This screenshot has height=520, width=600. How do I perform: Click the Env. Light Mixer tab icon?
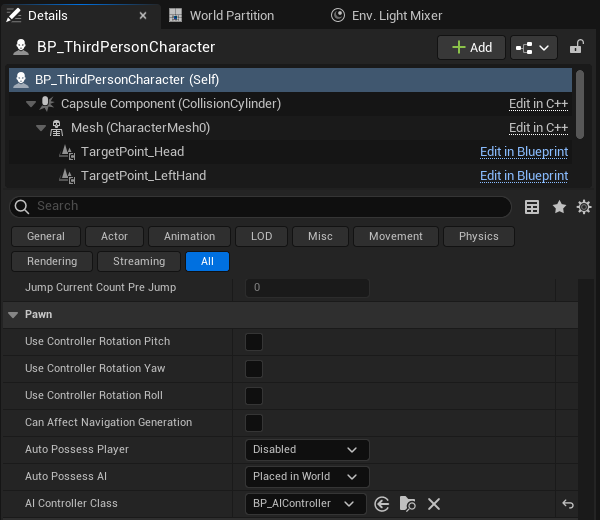pyautogui.click(x=338, y=15)
